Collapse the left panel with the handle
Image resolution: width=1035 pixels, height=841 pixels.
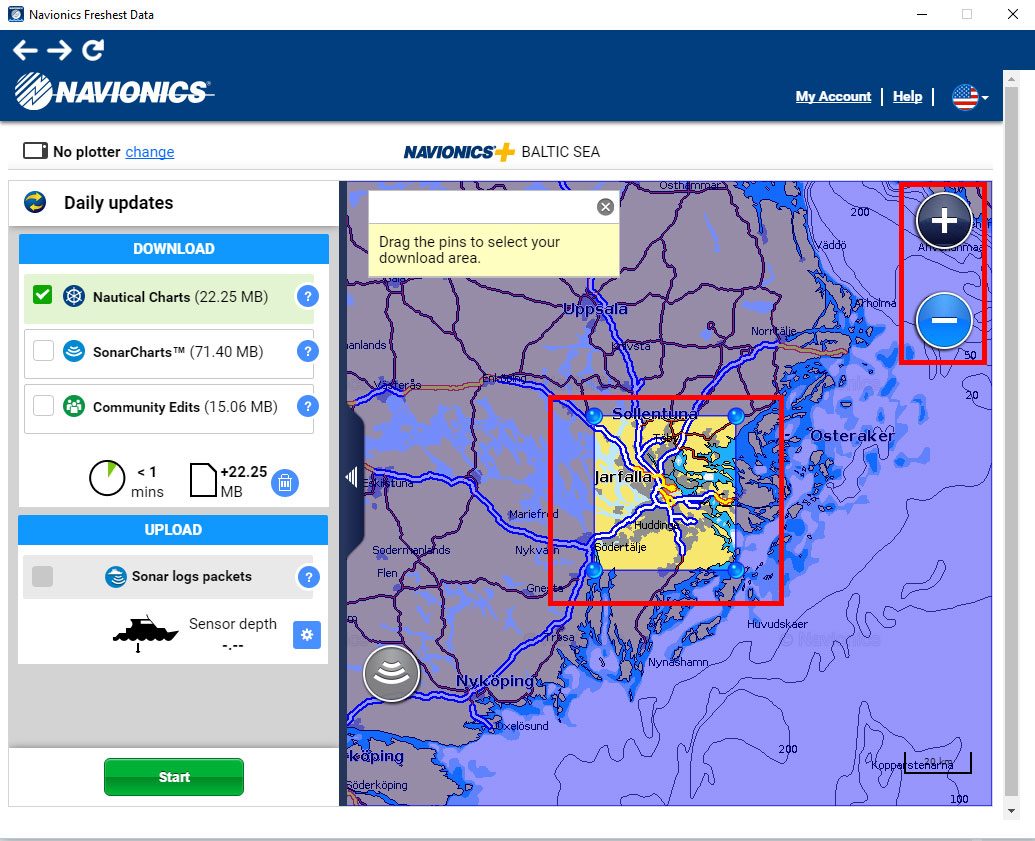point(352,477)
